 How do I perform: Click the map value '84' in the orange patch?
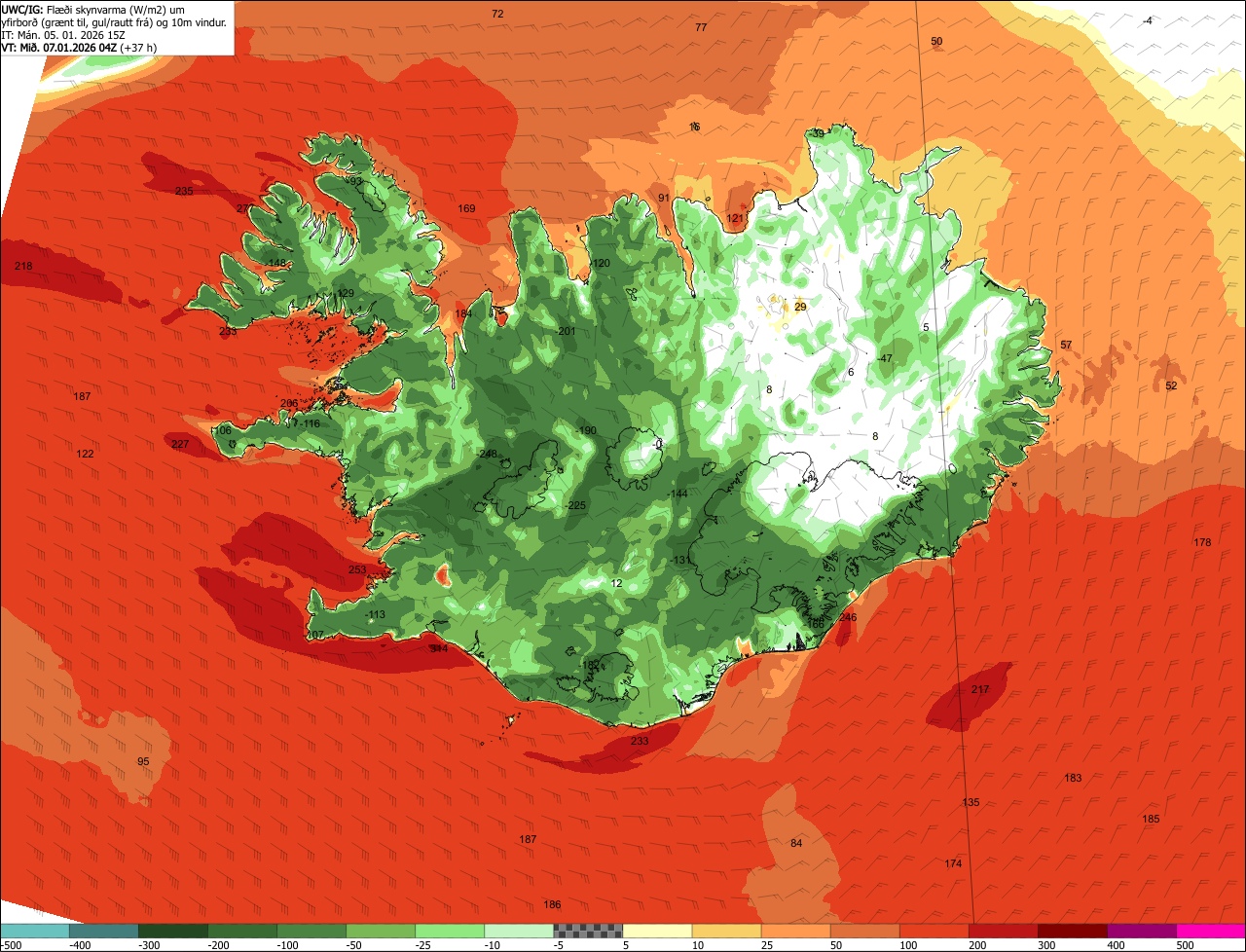(796, 843)
